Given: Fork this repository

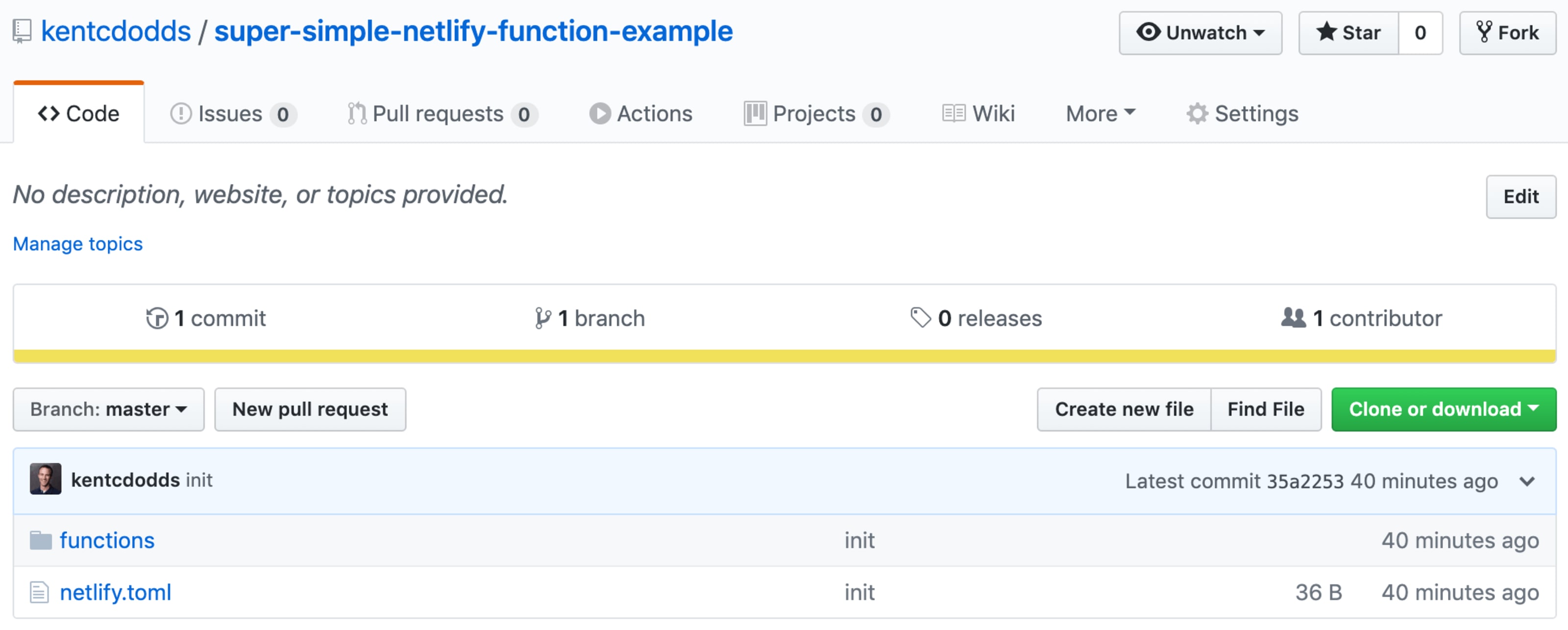Looking at the screenshot, I should (x=1507, y=33).
